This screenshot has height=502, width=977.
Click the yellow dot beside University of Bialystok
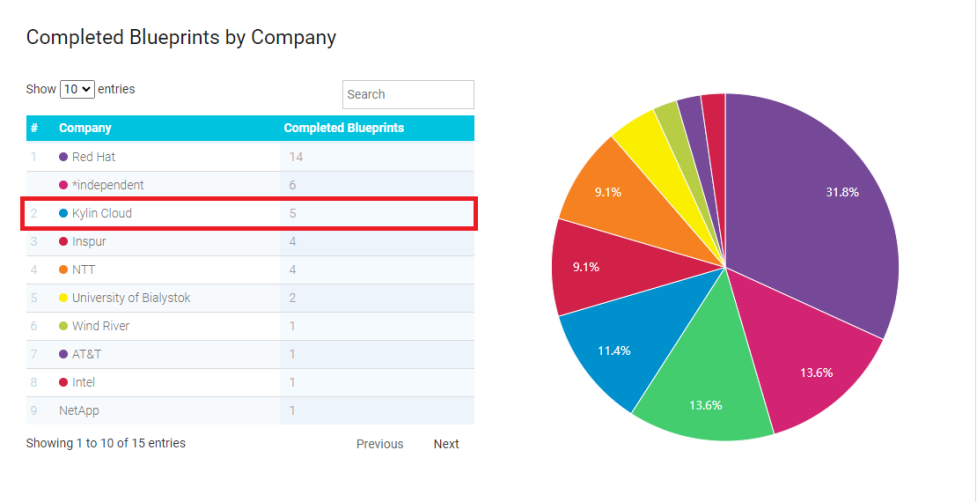pos(63,298)
